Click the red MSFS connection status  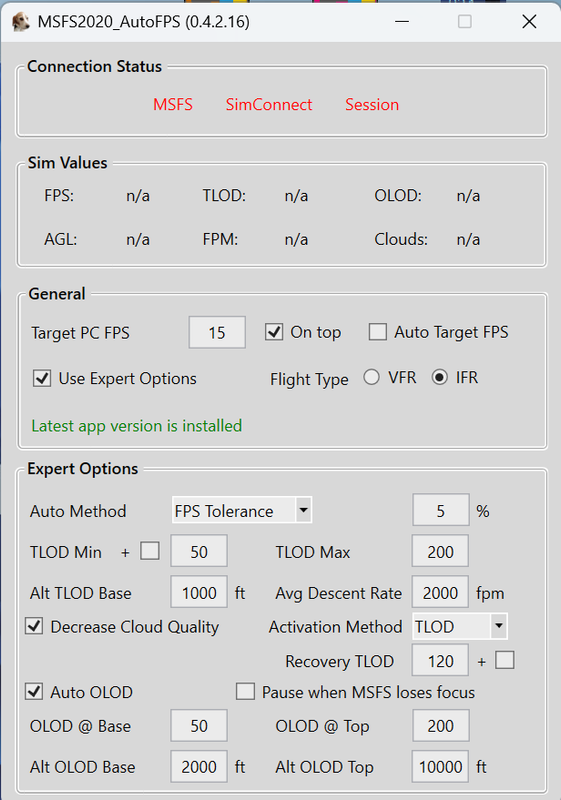pyautogui.click(x=173, y=105)
